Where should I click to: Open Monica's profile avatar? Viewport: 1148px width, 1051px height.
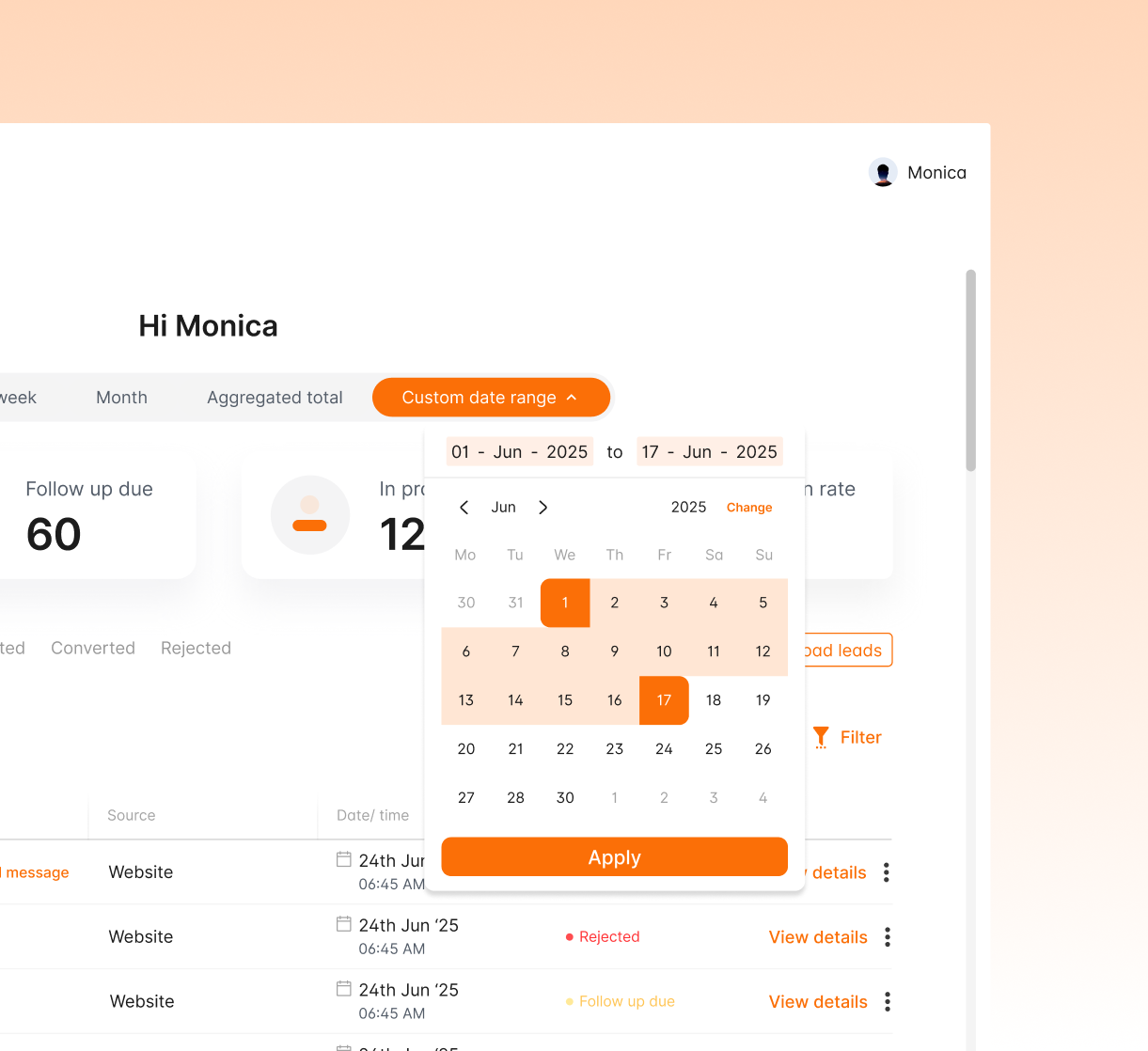pos(883,172)
